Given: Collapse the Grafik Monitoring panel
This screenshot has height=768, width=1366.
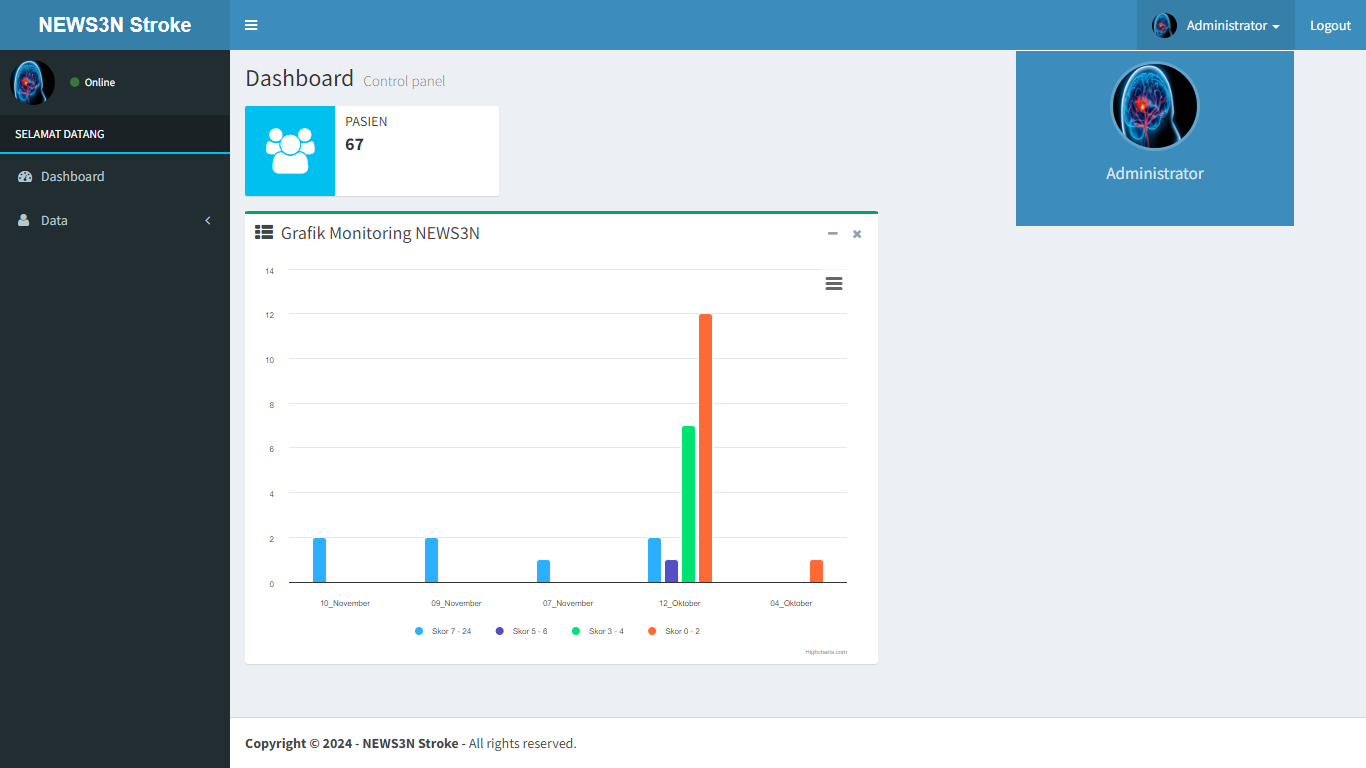Looking at the screenshot, I should point(832,234).
